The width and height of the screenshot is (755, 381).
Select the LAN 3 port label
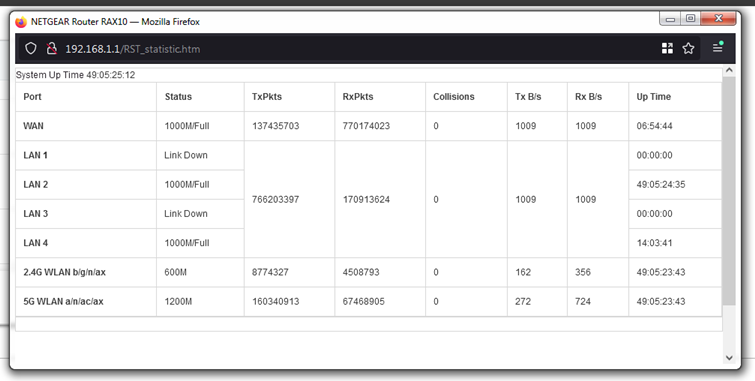coord(36,213)
